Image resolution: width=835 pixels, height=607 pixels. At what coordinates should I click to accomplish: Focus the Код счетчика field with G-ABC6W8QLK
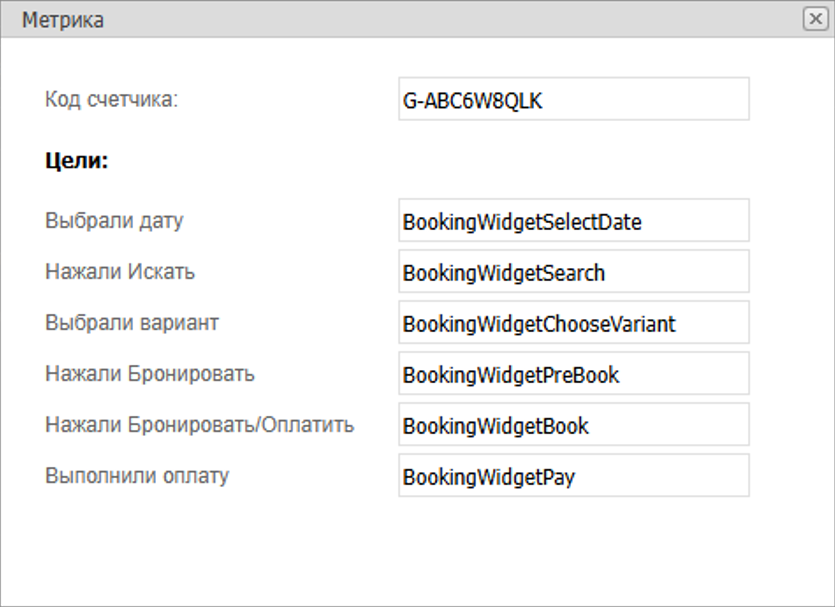tap(574, 99)
